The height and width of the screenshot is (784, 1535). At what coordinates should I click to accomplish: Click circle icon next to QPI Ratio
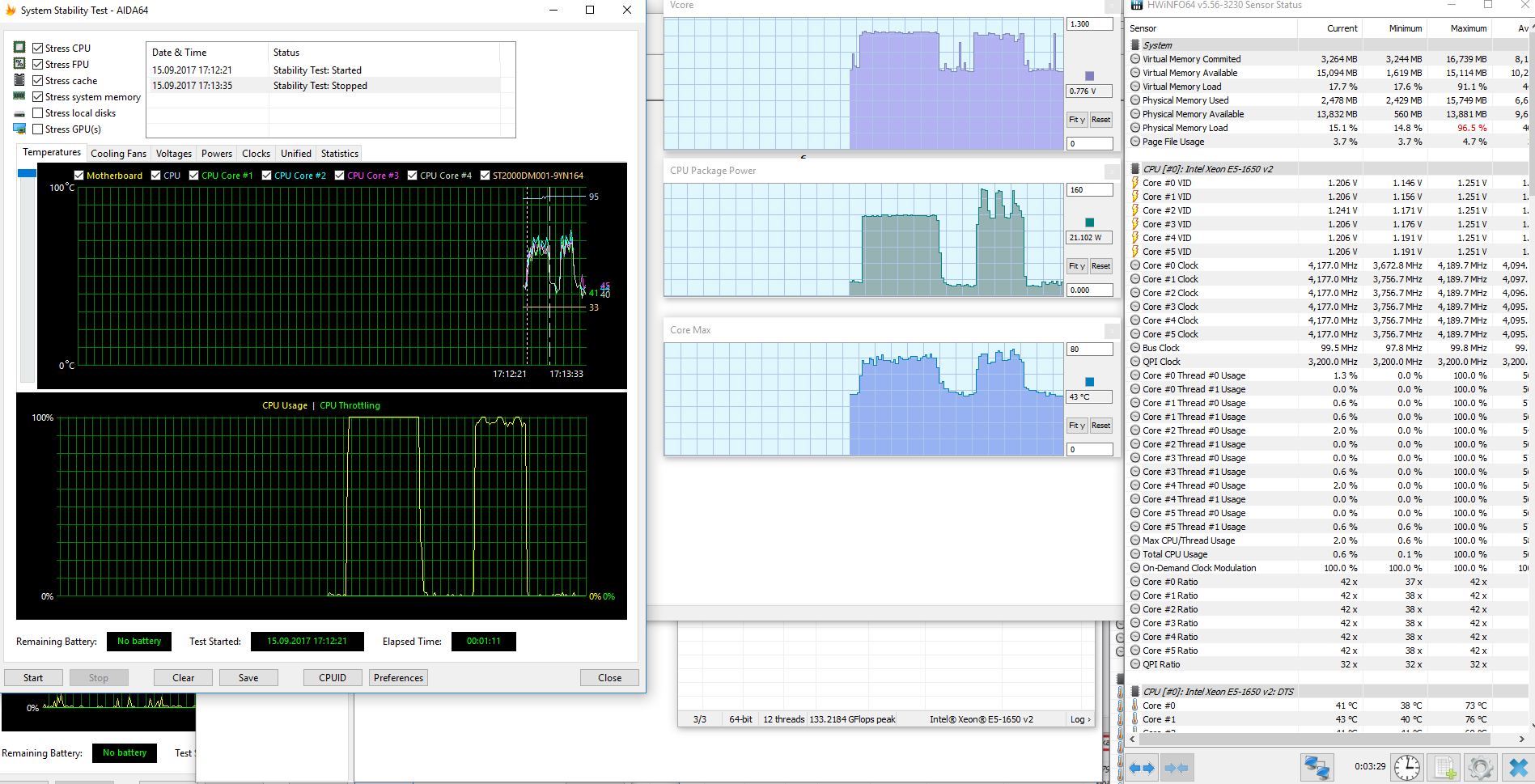click(x=1135, y=664)
